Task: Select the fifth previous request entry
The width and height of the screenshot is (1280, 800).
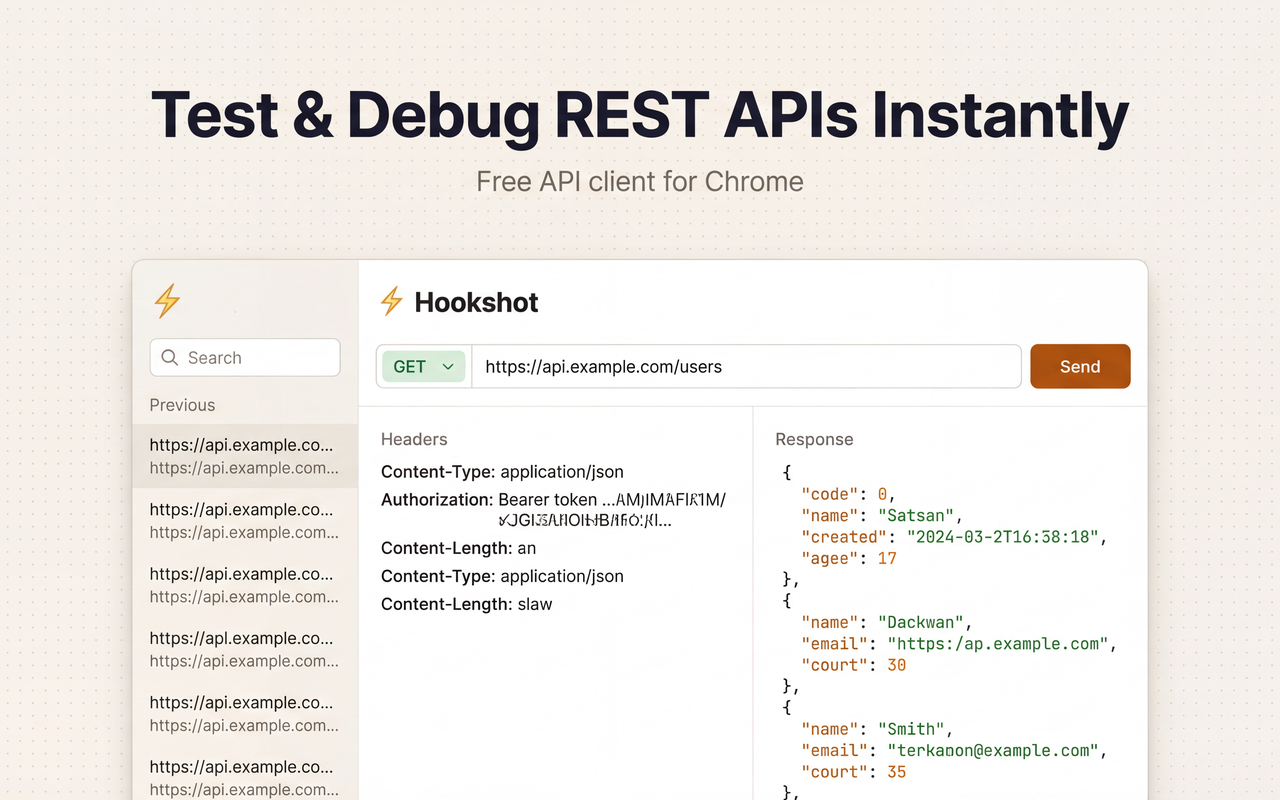Action: pyautogui.click(x=245, y=713)
